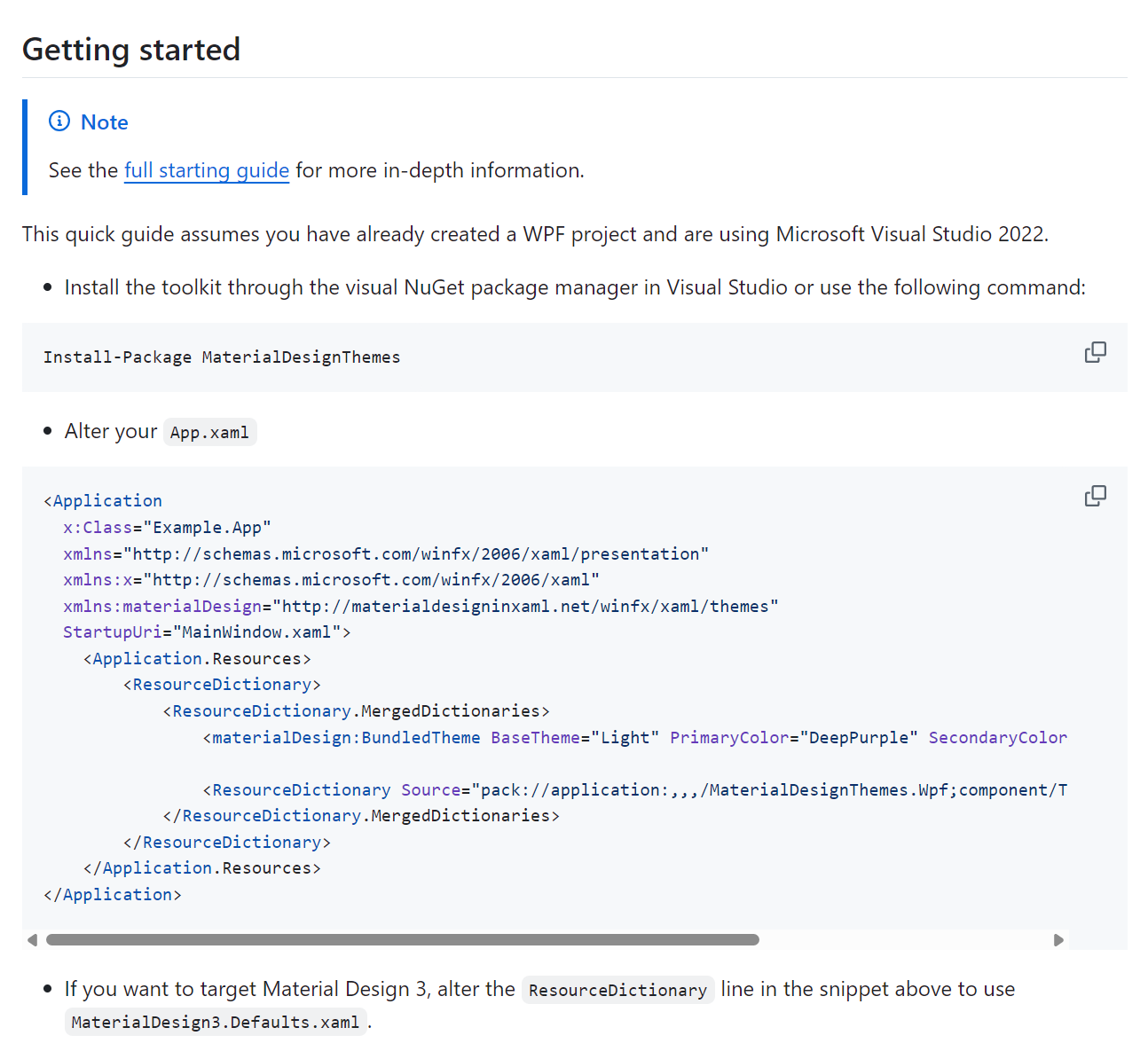Click the MaterialDesign3.Defaults.xaml inline code
Viewport: 1148px width, 1059px height.
click(x=216, y=1023)
